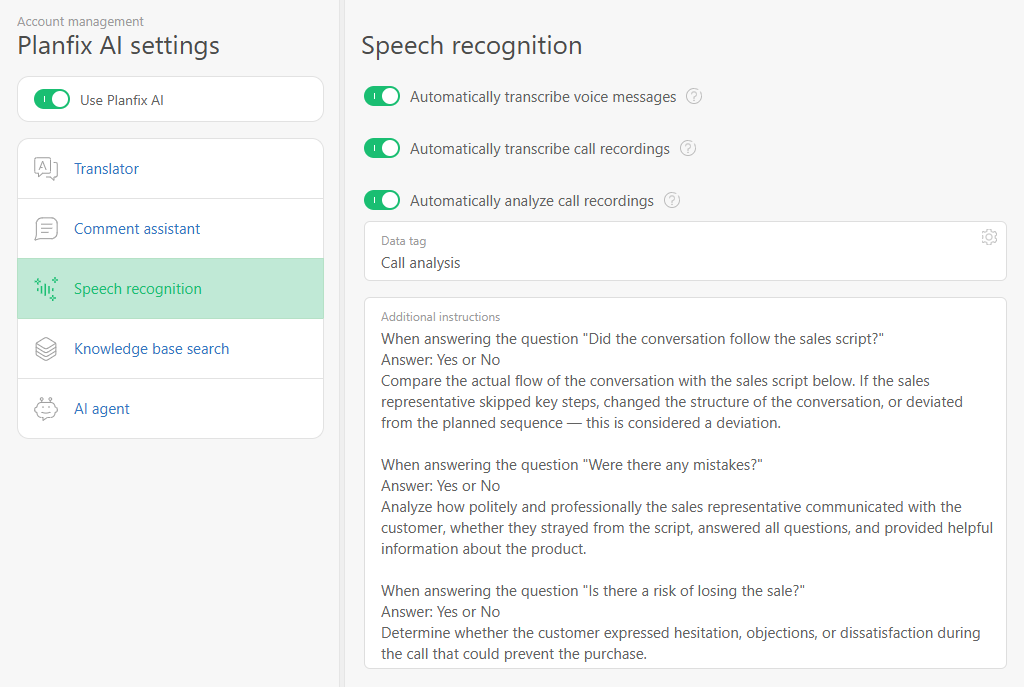The height and width of the screenshot is (687, 1024).
Task: Show help for analyze call recordings
Action: [x=671, y=200]
